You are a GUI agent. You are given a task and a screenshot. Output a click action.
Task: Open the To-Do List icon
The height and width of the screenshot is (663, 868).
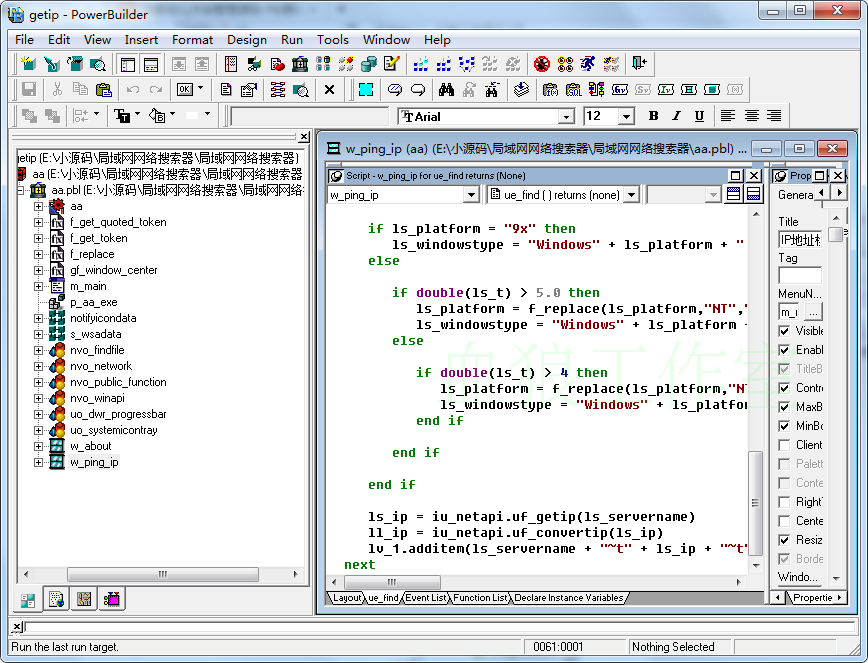[231, 64]
